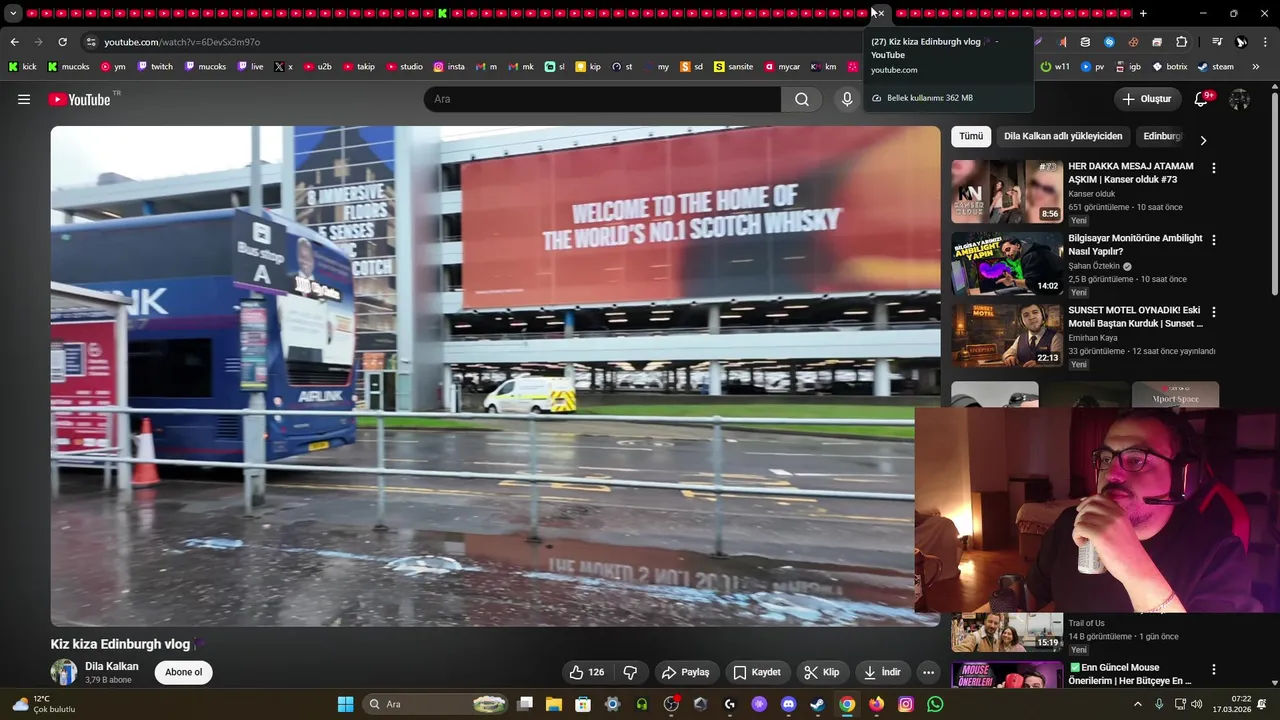Open the account avatar menu
The height and width of the screenshot is (720, 1280).
point(1239,99)
